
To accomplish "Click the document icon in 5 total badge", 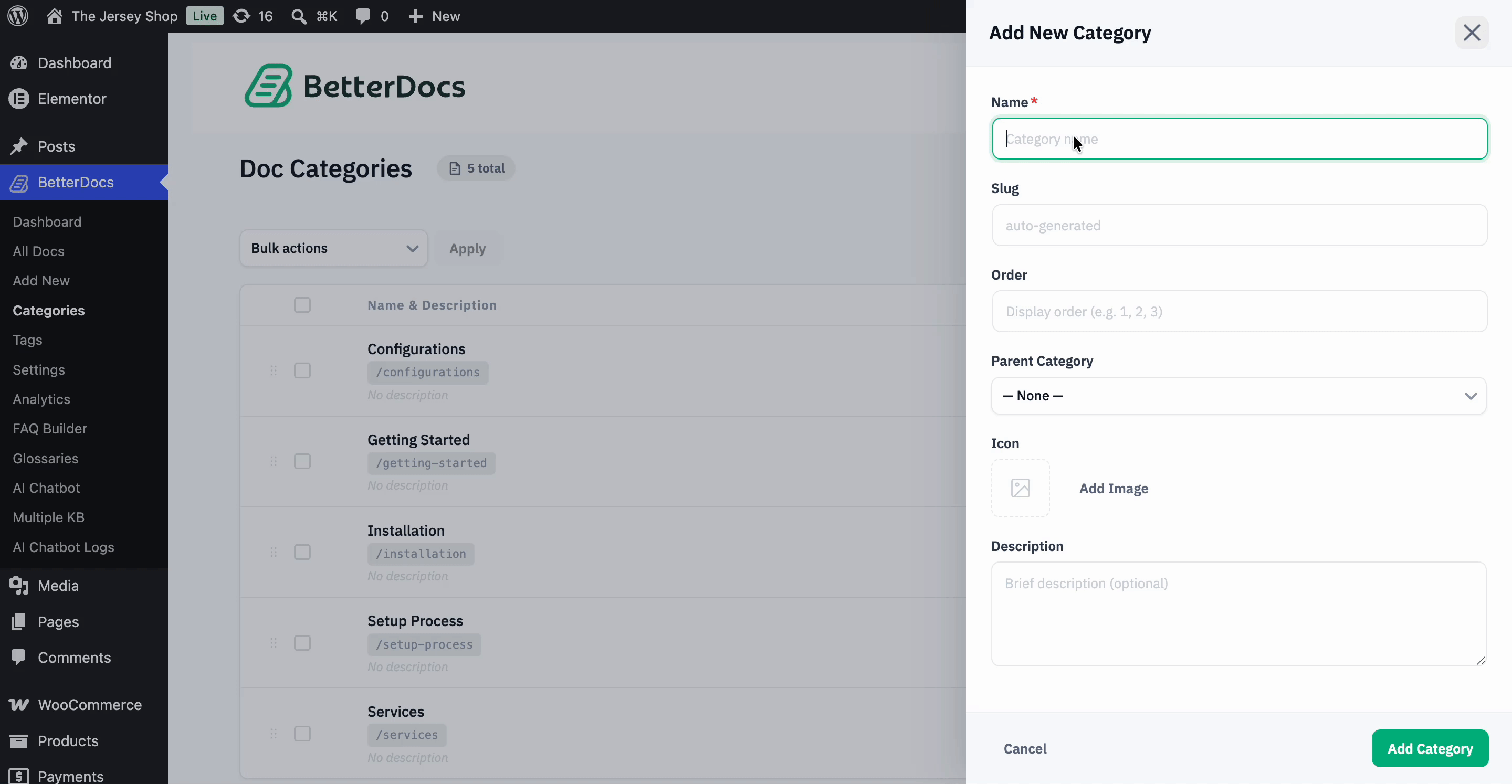I will point(455,168).
